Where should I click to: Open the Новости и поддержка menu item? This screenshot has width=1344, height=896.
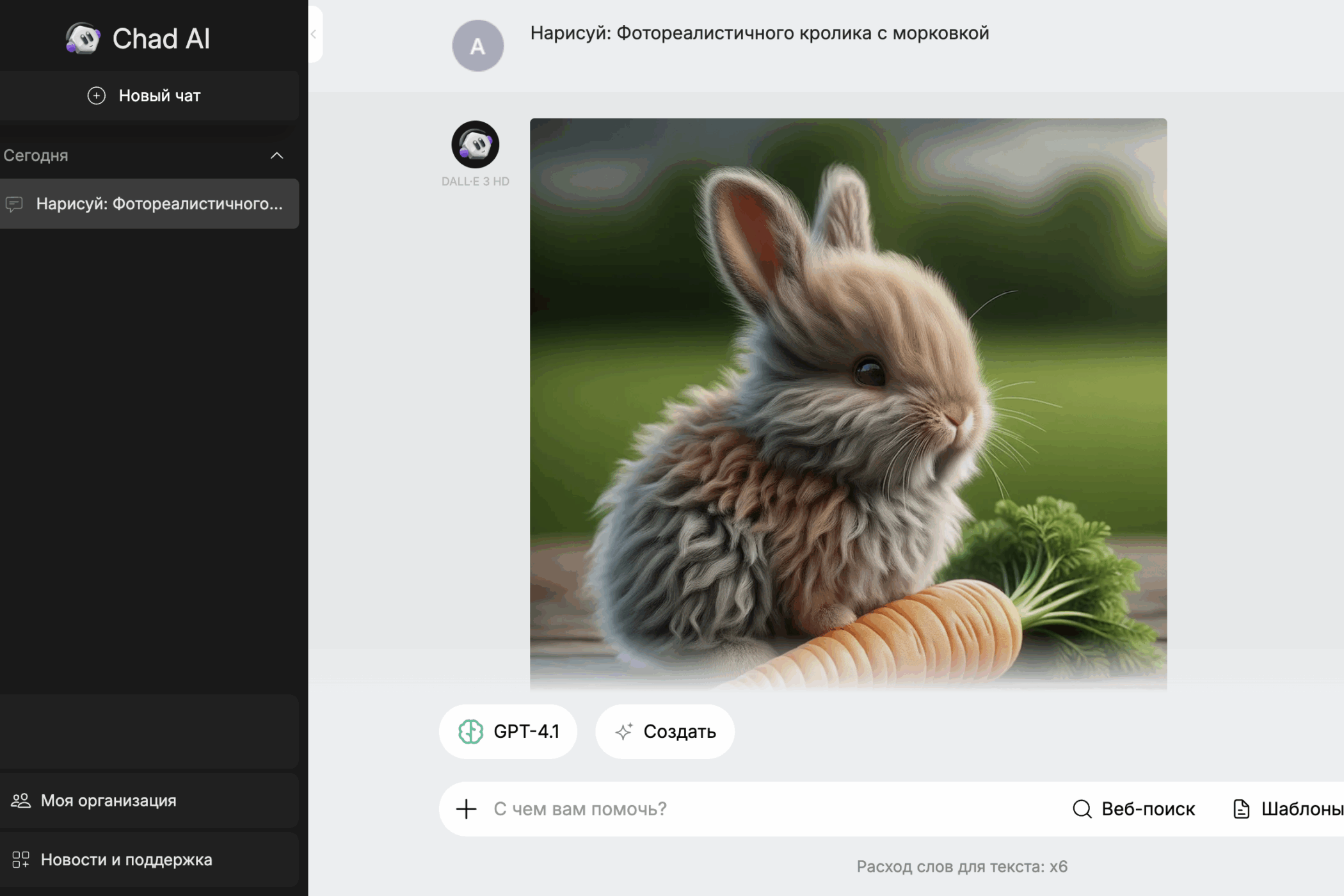tap(127, 860)
